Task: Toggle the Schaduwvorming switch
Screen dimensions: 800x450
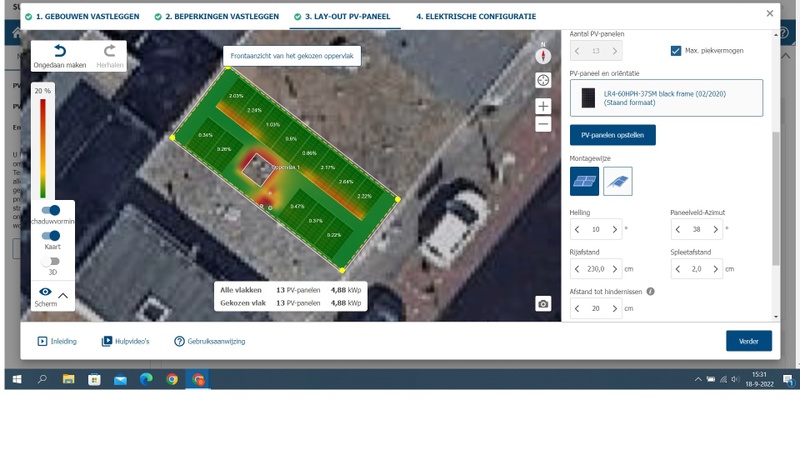Action: click(51, 210)
